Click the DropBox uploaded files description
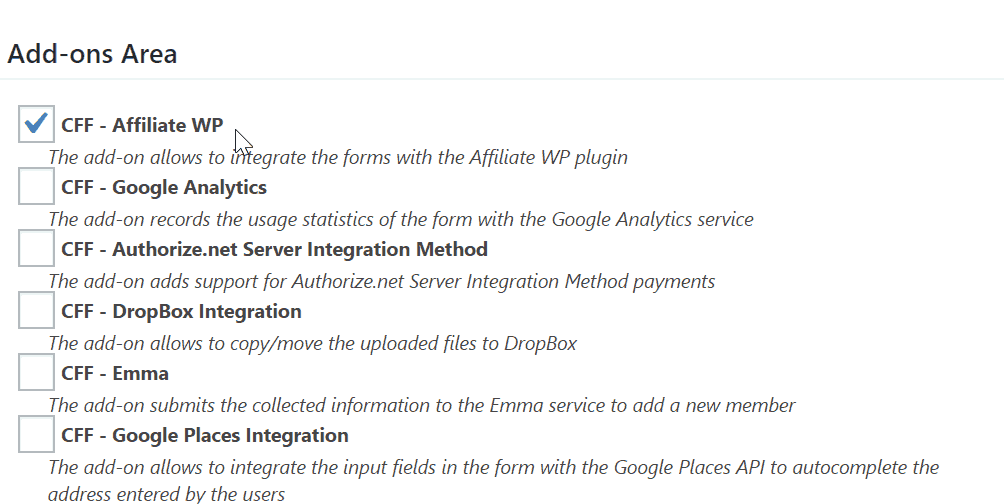 pyautogui.click(x=312, y=343)
